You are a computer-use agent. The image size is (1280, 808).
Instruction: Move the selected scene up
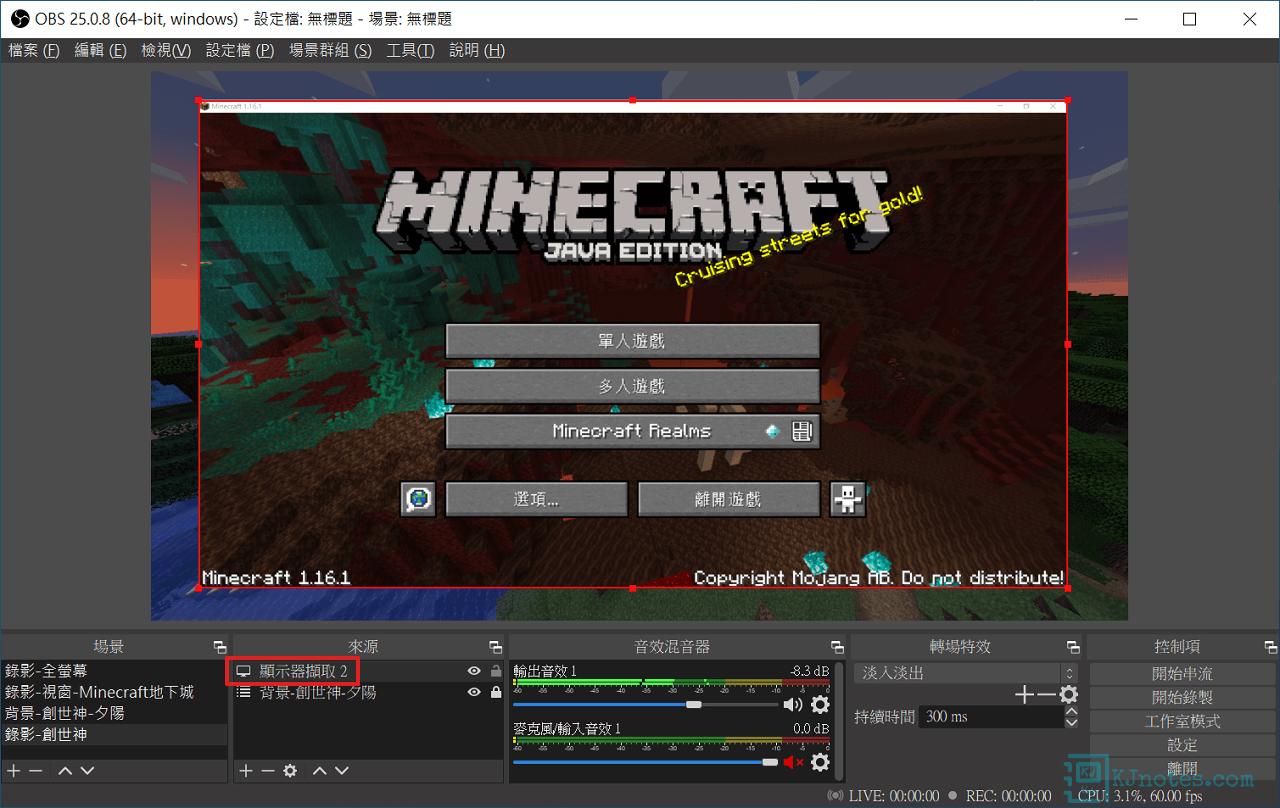tap(65, 771)
